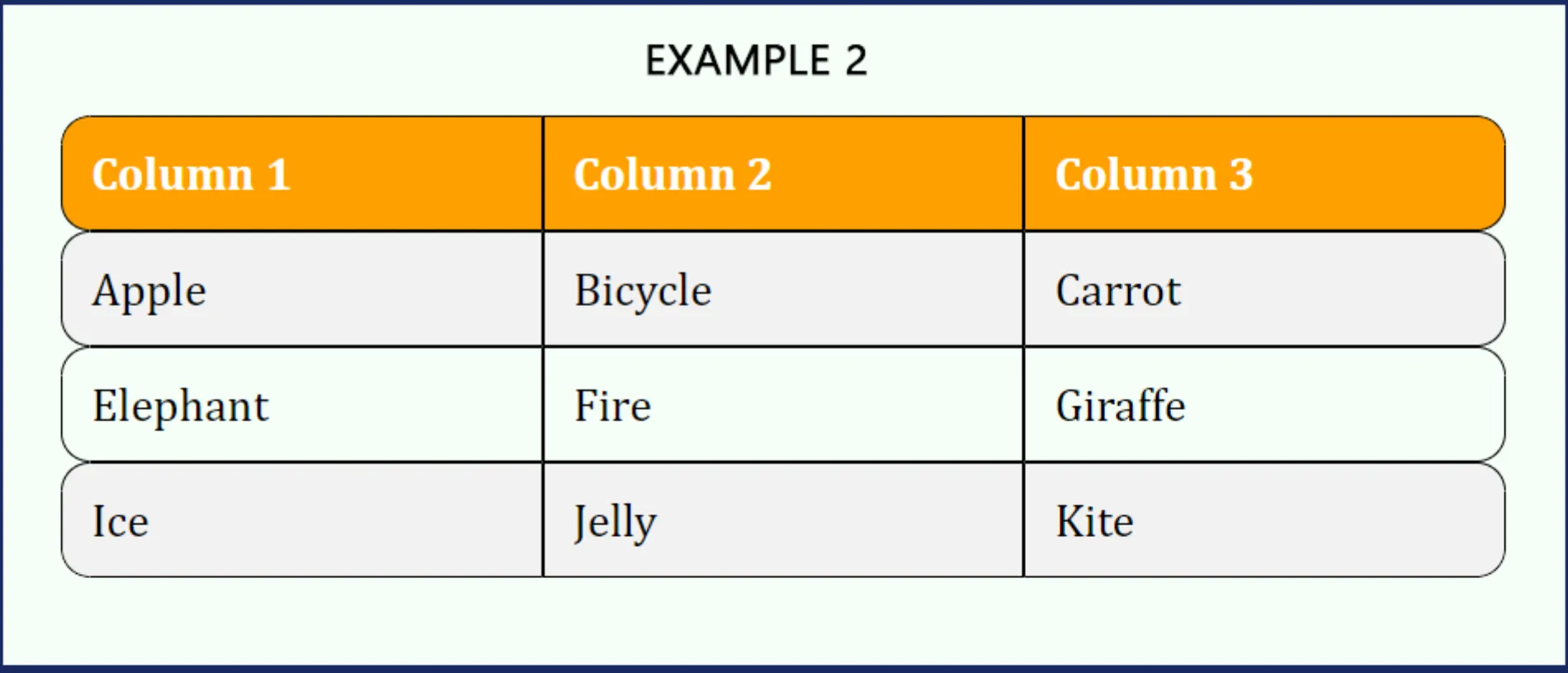Click divider between Column 1 and Column 2 headers
Image resolution: width=1568 pixels, height=673 pixels.
click(x=543, y=174)
